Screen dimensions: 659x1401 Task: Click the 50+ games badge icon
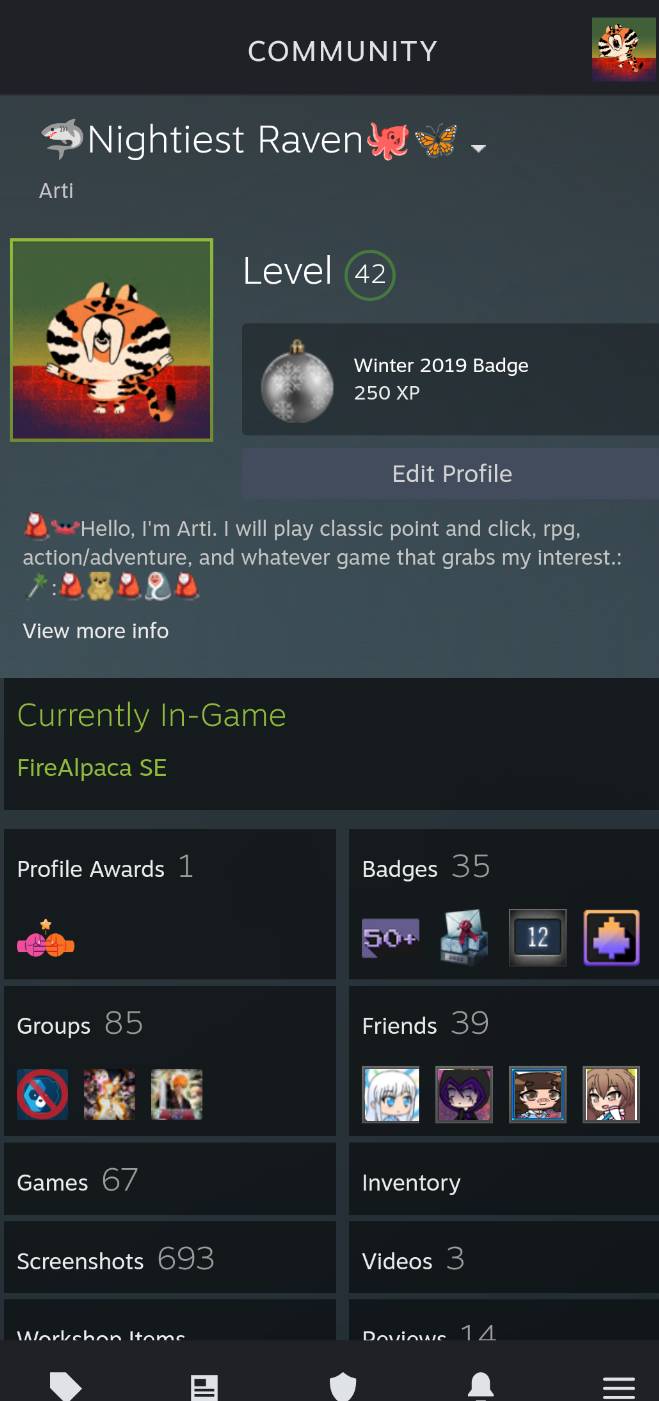(x=390, y=938)
